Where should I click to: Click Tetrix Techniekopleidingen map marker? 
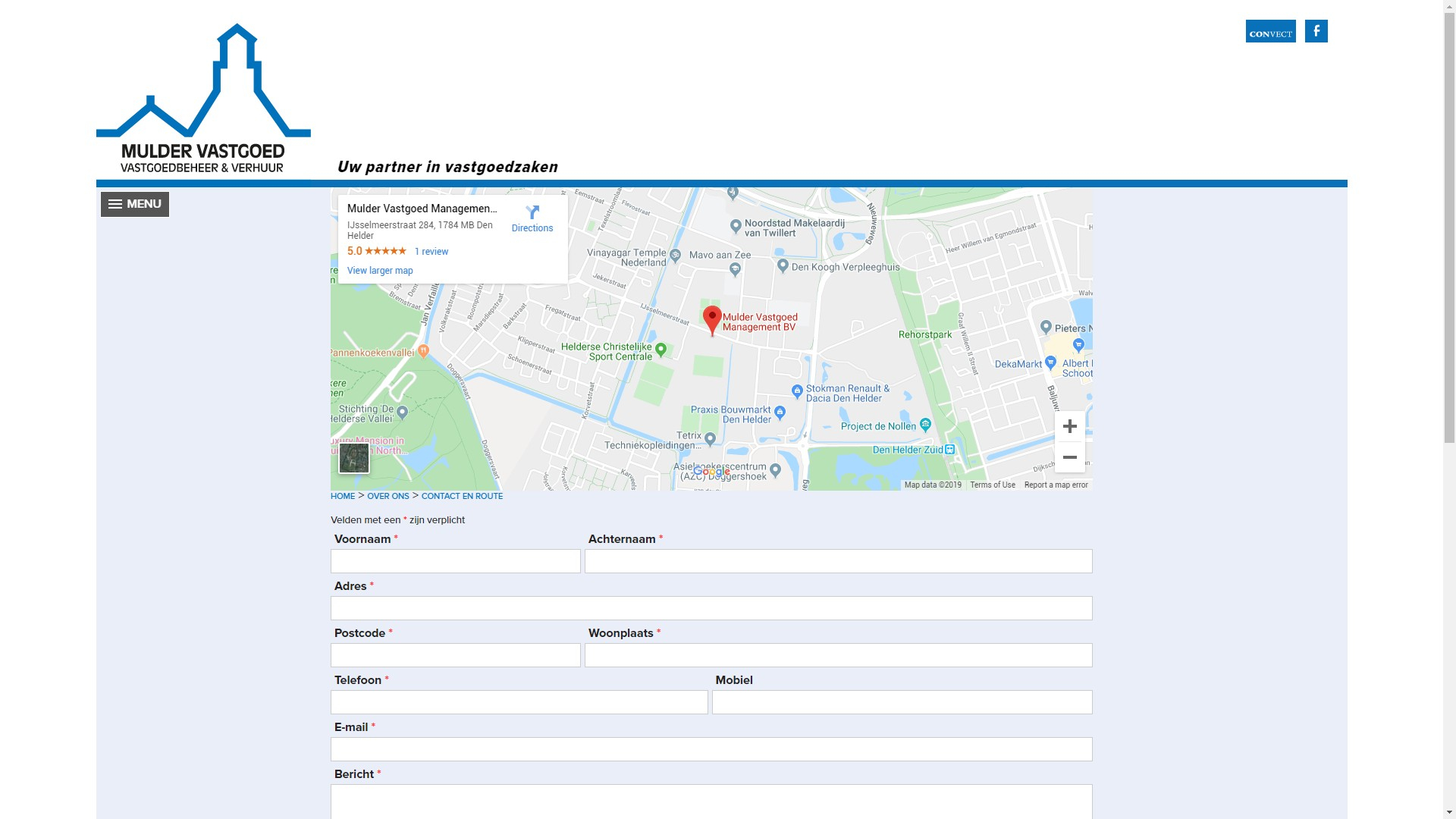tap(710, 438)
